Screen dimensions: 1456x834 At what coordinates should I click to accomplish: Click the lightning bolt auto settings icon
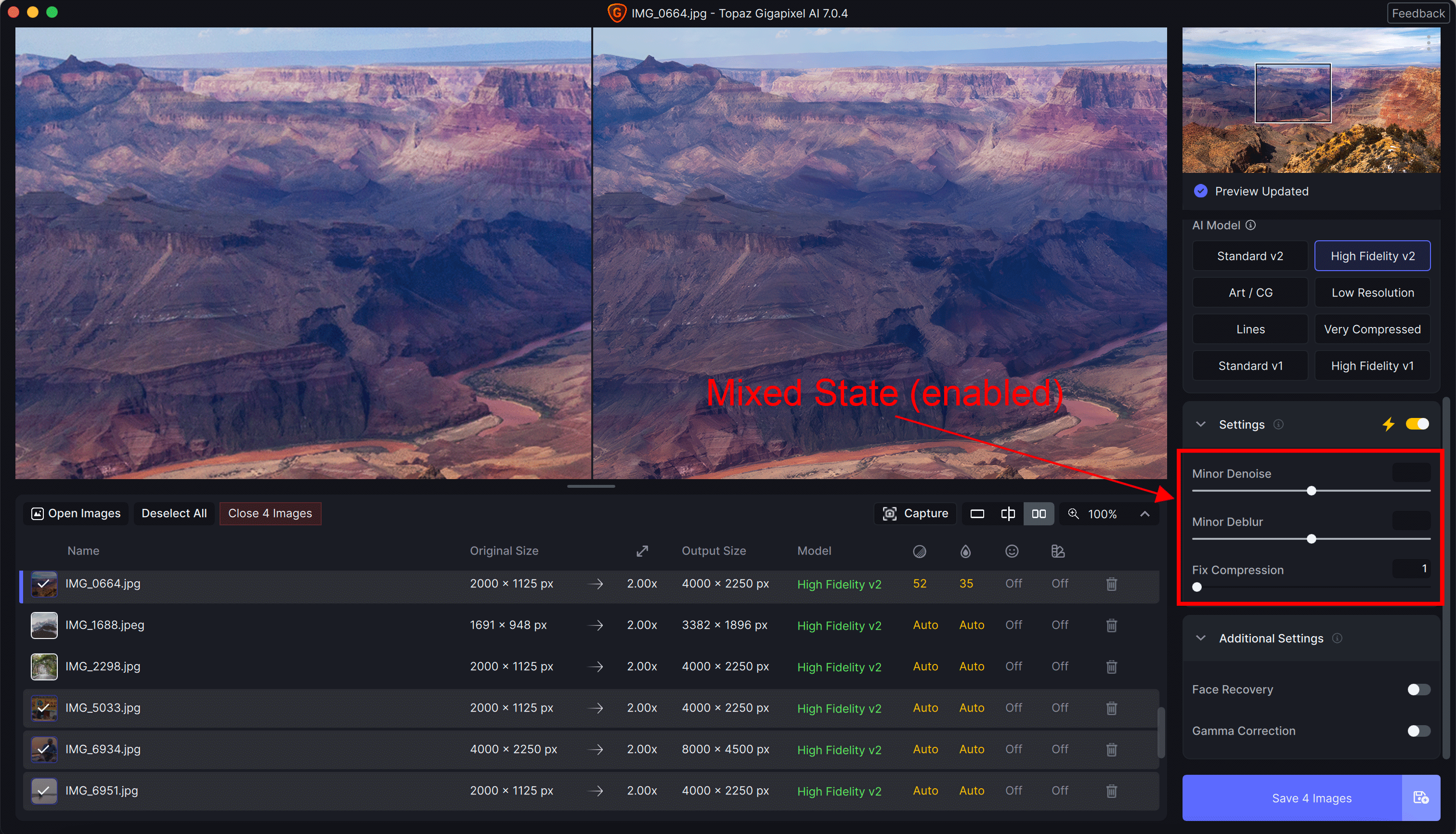(1388, 424)
